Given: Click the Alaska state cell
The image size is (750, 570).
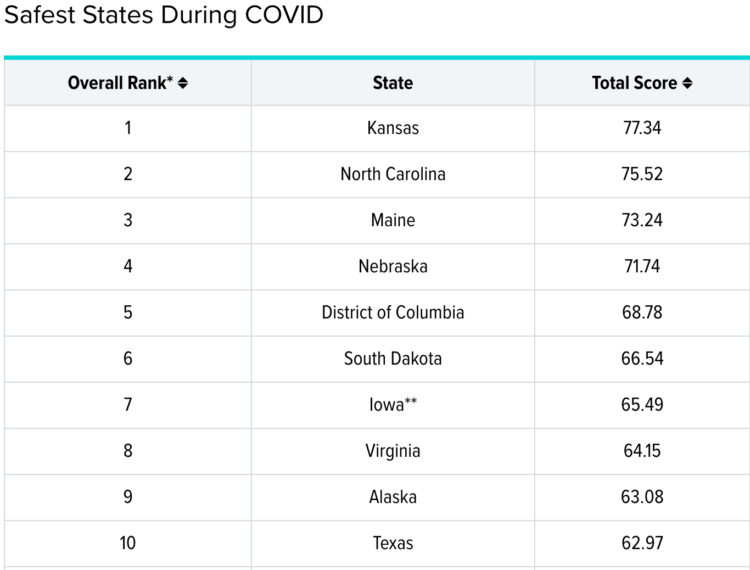Looking at the screenshot, I should (x=393, y=497).
